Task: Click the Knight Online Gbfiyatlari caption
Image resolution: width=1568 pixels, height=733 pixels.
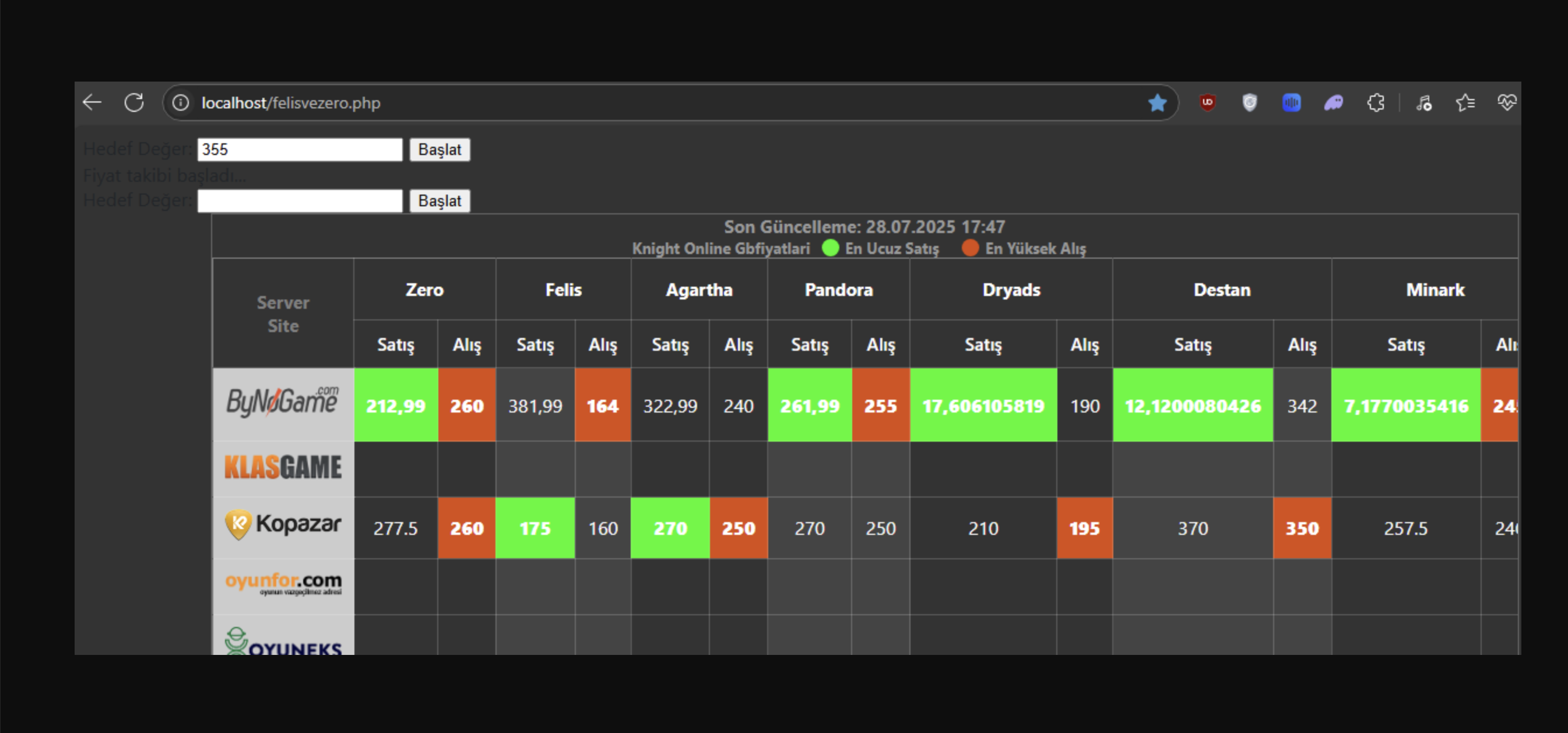Action: pyautogui.click(x=721, y=248)
